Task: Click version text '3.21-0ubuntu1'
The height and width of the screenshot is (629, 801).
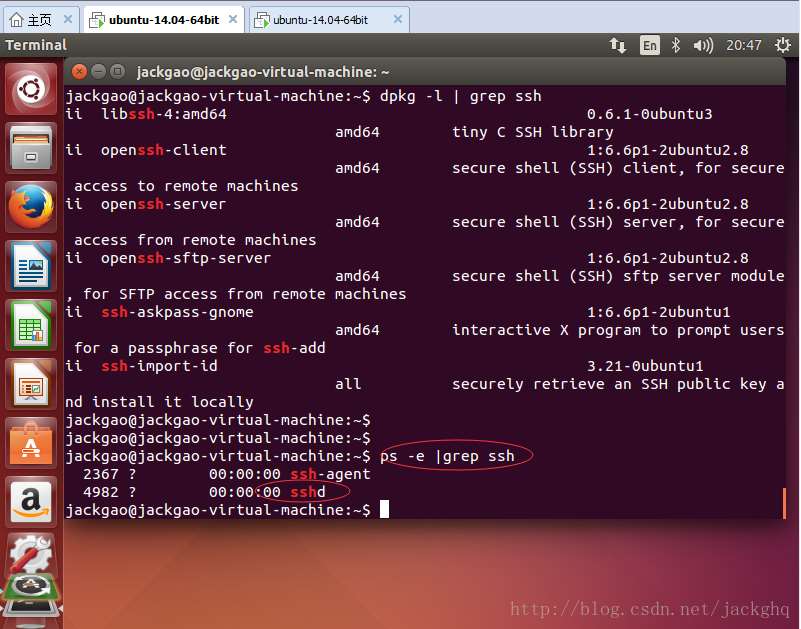Action: 645,366
